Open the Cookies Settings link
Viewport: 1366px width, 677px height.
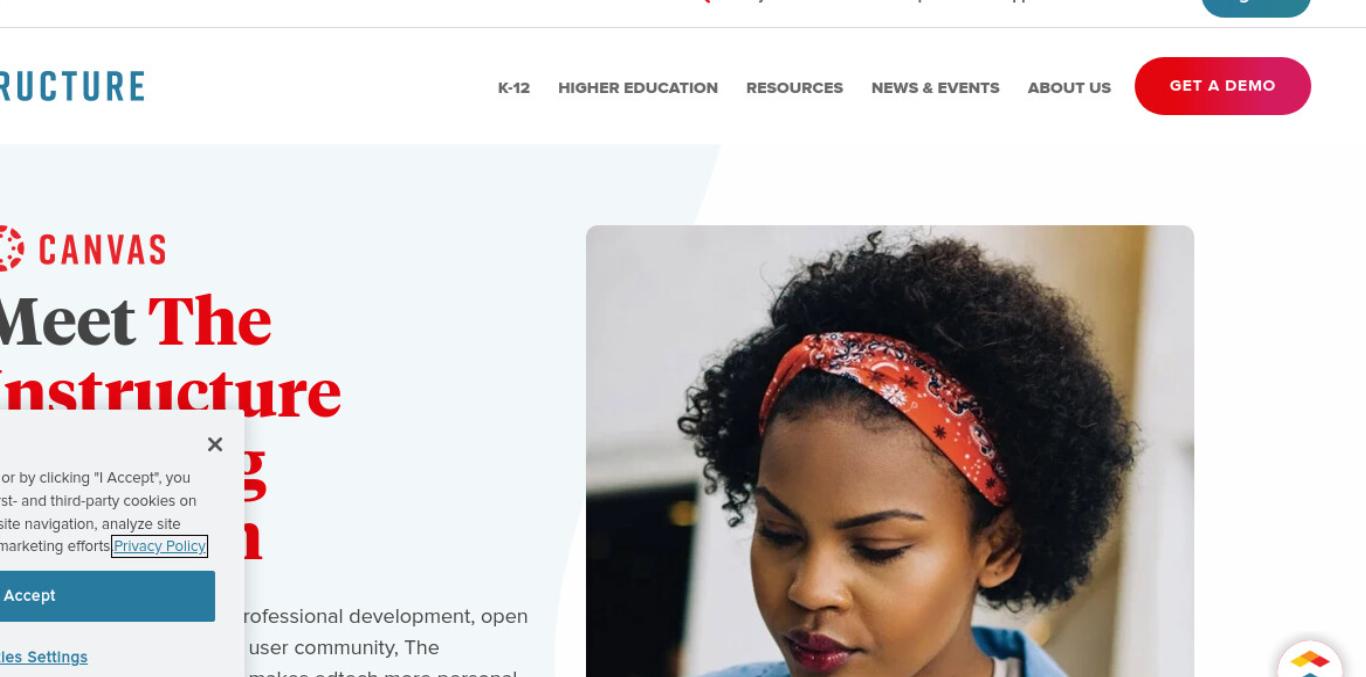point(43,657)
